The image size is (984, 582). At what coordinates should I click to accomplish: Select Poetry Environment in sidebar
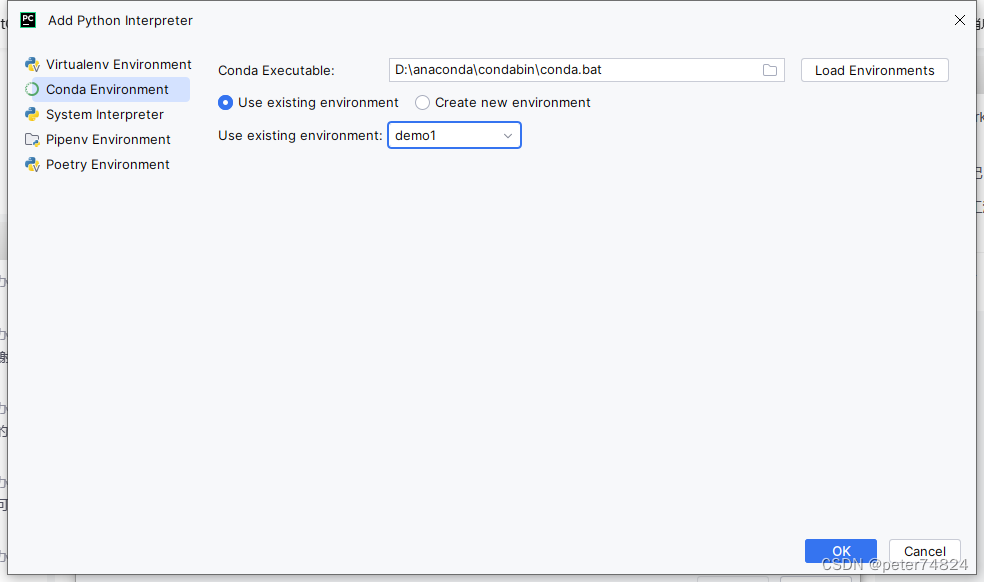point(107,164)
